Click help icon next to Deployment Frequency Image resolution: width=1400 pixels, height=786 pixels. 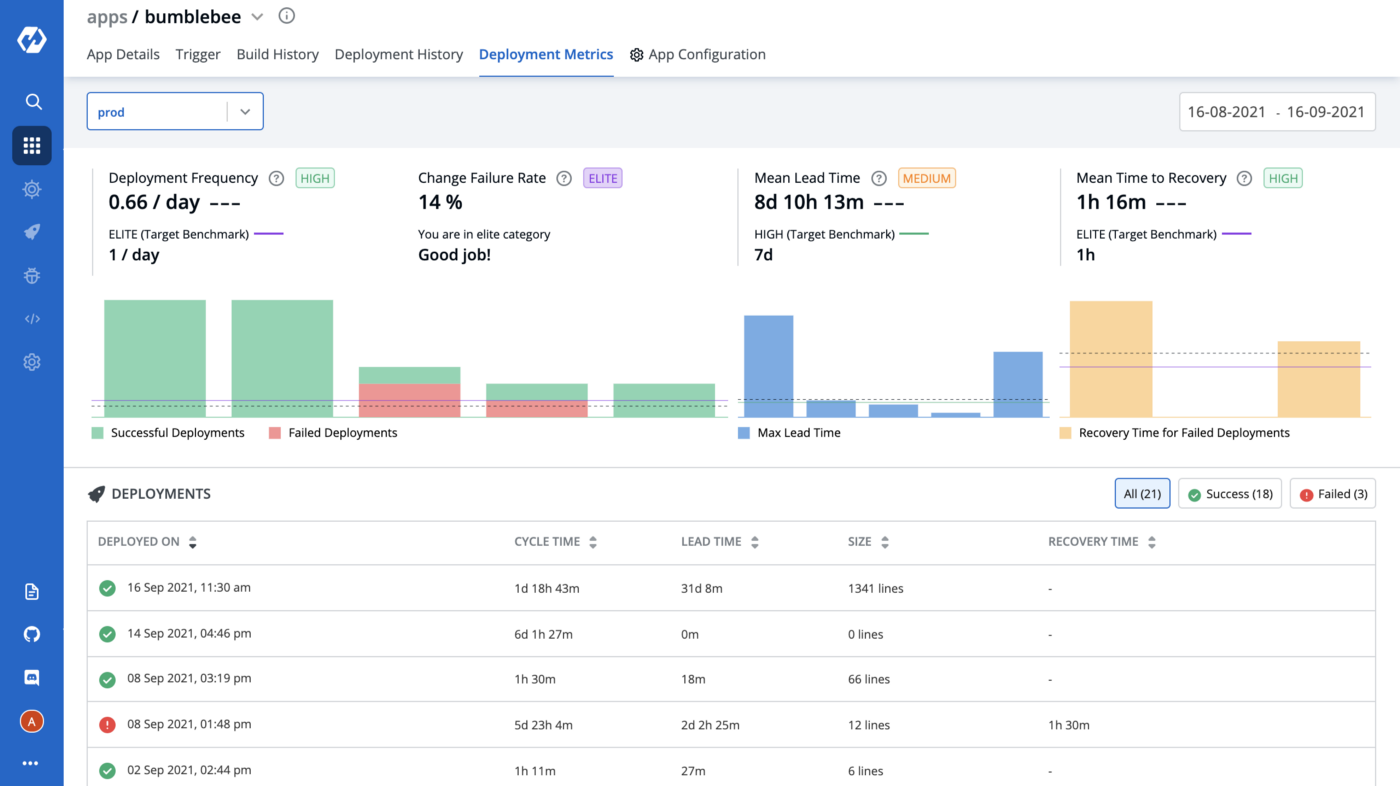(x=276, y=178)
